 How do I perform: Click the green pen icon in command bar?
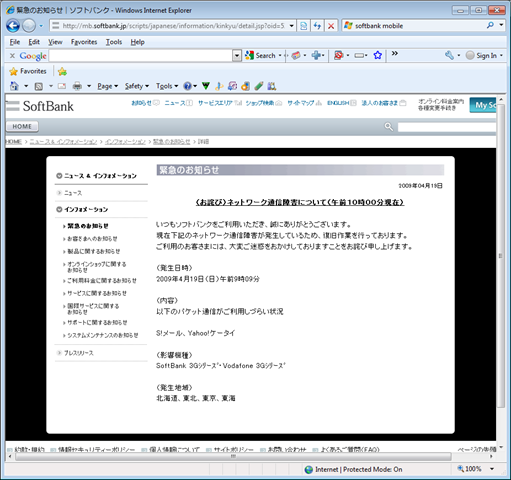[259, 86]
